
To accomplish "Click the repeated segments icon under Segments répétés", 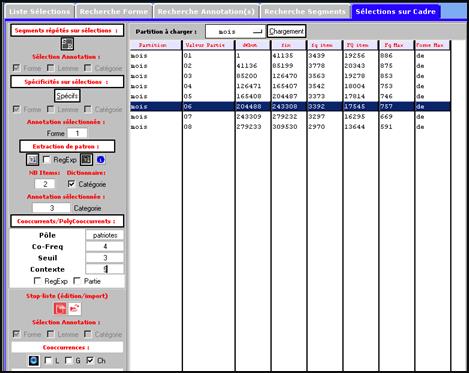I will pyautogui.click(x=67, y=44).
